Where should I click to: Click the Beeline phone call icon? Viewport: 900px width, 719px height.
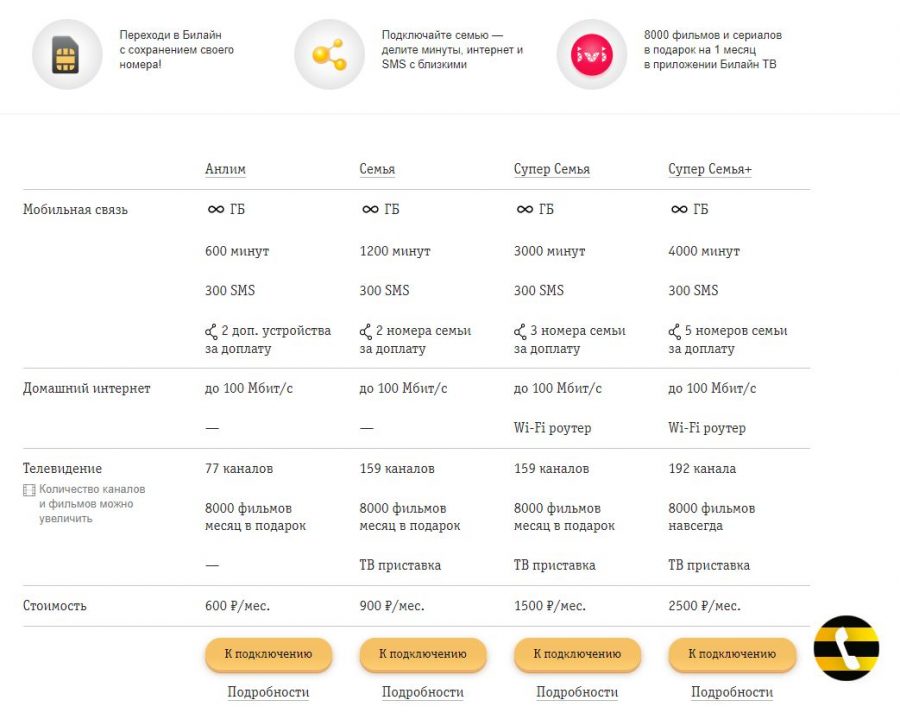(846, 648)
